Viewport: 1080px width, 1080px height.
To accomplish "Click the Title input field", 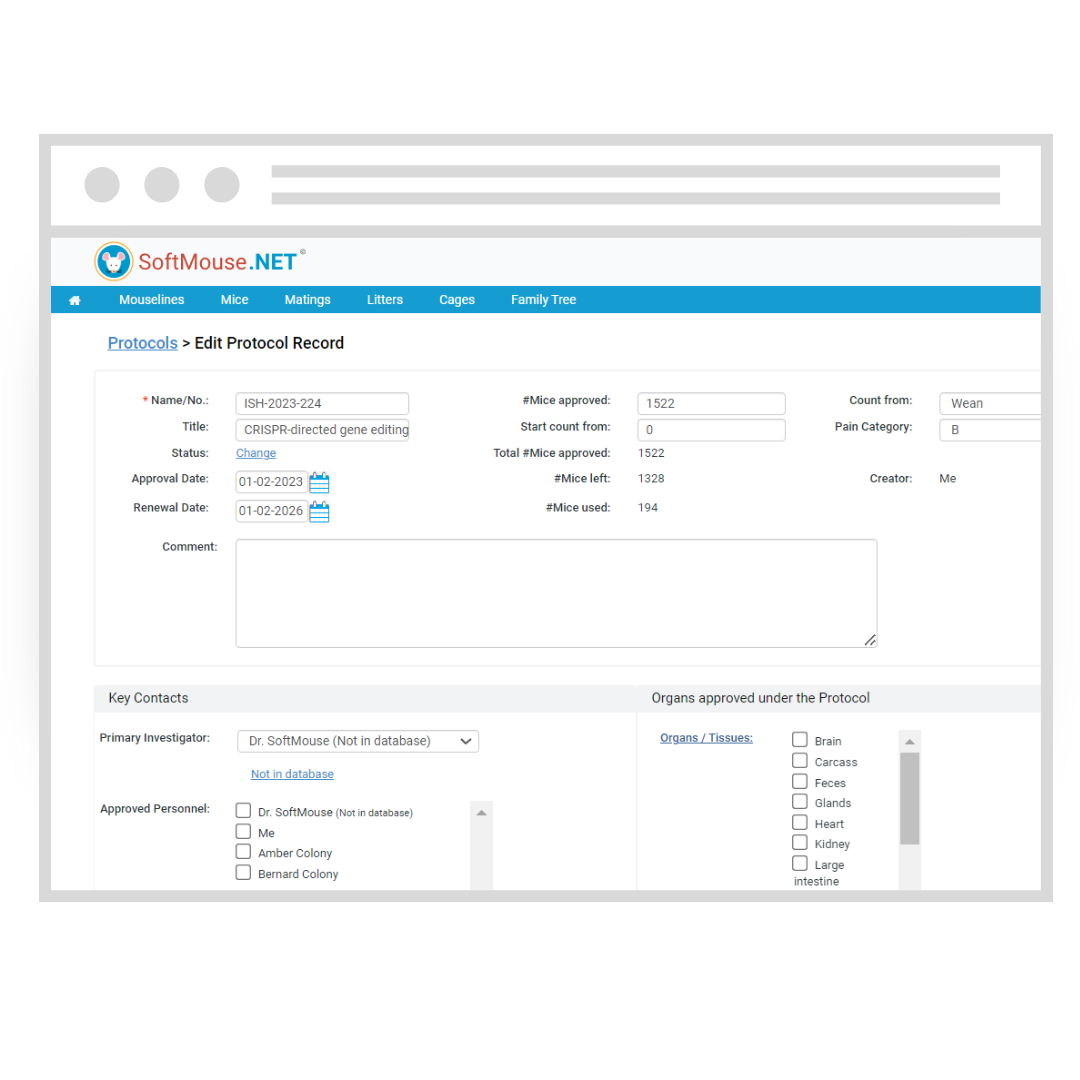I will coord(322,430).
